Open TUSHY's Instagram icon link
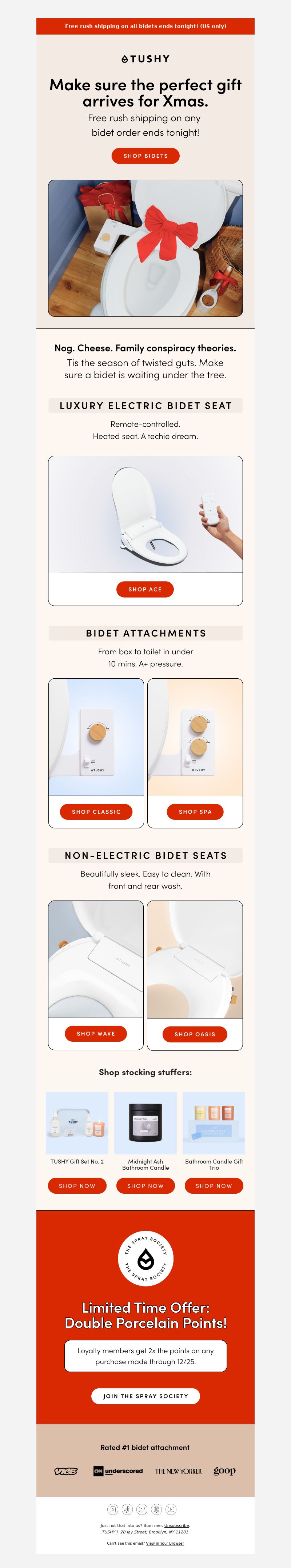The height and width of the screenshot is (1568, 291). (x=113, y=1509)
